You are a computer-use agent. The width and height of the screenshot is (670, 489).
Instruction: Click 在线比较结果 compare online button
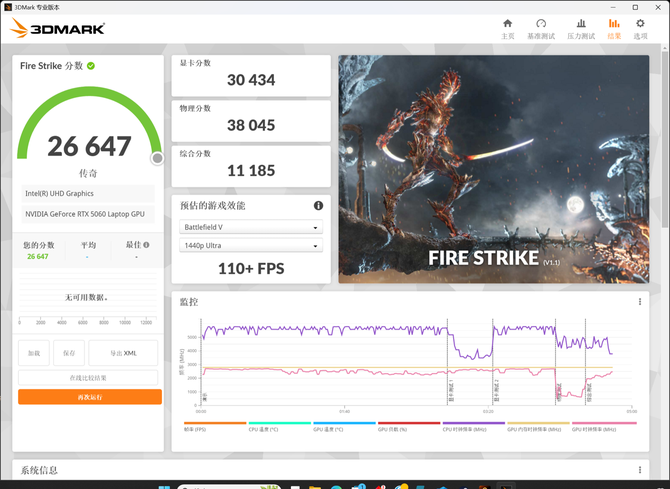89,377
